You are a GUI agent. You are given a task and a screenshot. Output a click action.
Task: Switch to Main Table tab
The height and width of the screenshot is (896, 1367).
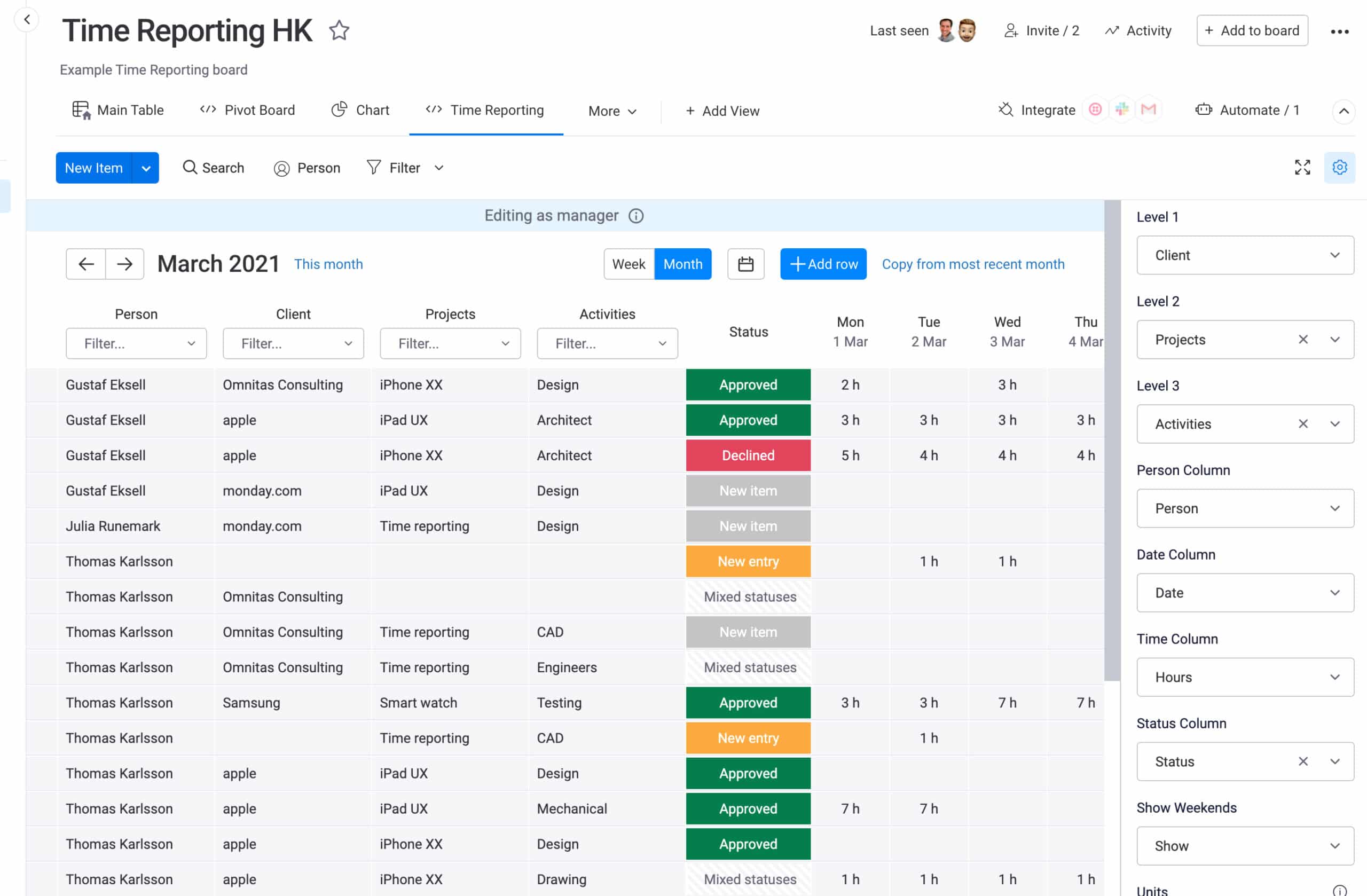(x=118, y=109)
